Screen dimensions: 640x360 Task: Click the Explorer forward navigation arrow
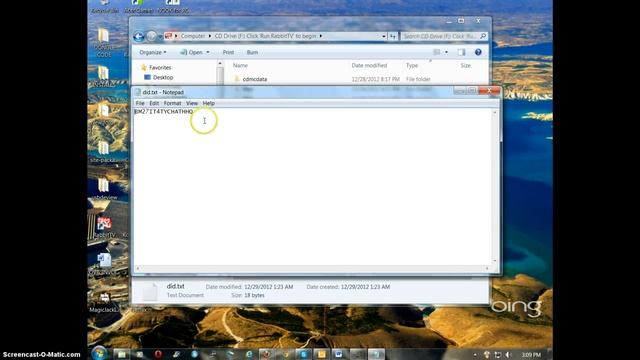[x=151, y=36]
